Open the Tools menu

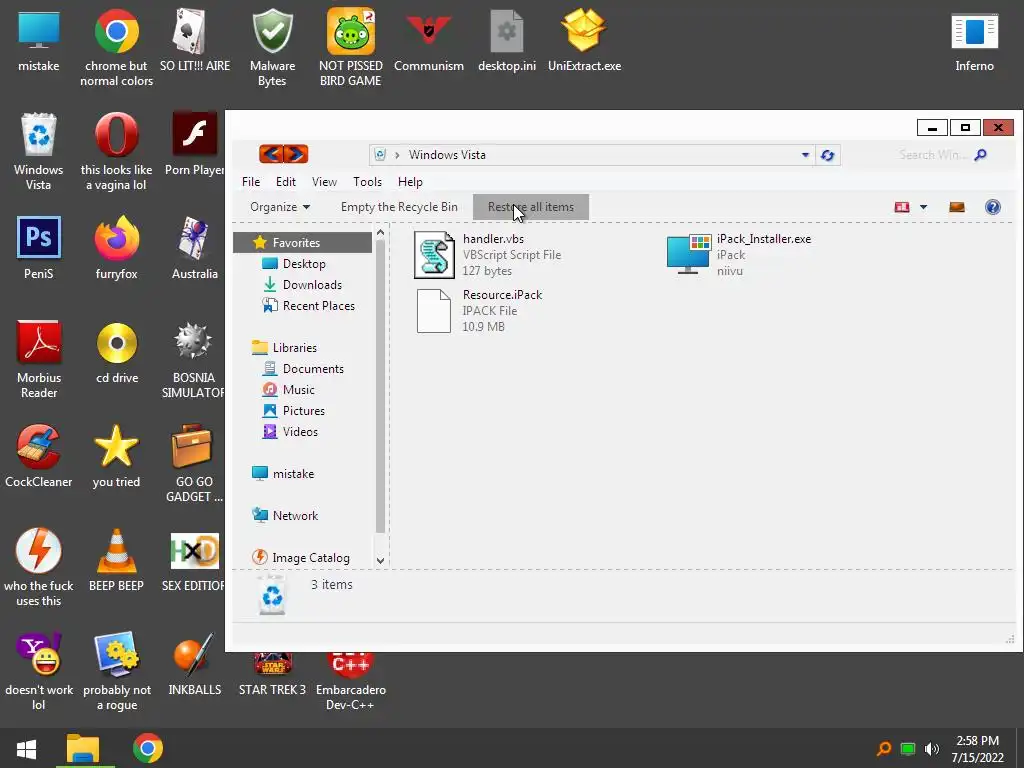point(367,182)
